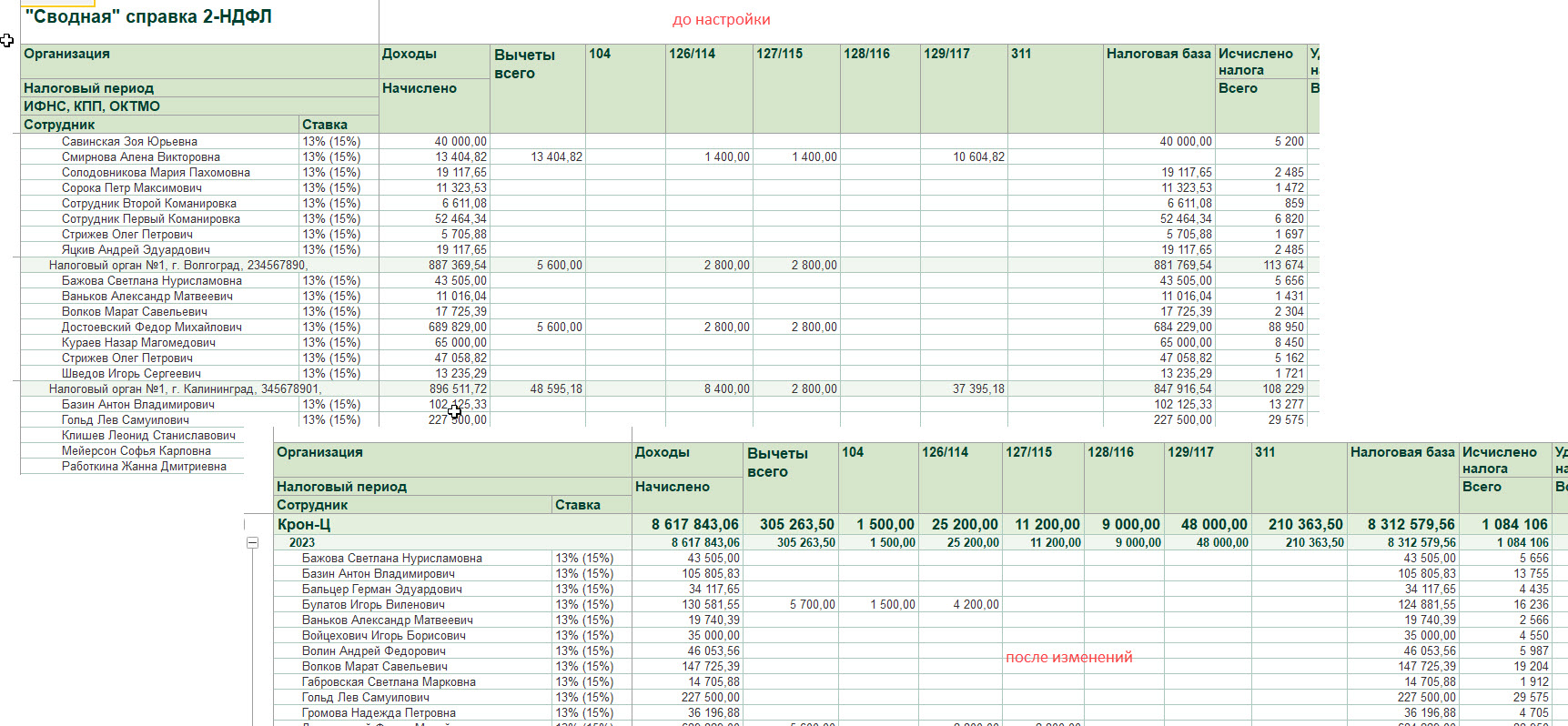Image resolution: width=1568 pixels, height=726 pixels.
Task: Click the ИФНС, КПП, ОКТМО header
Action: (92, 106)
